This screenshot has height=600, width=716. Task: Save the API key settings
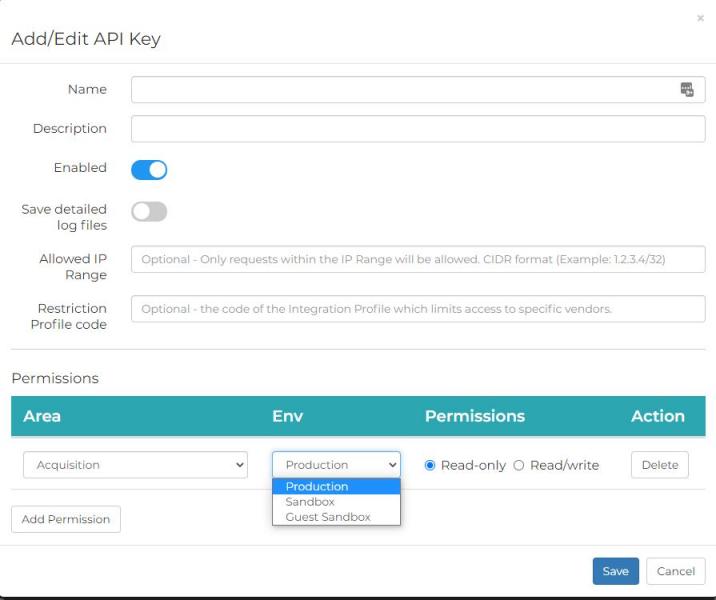[x=615, y=571]
